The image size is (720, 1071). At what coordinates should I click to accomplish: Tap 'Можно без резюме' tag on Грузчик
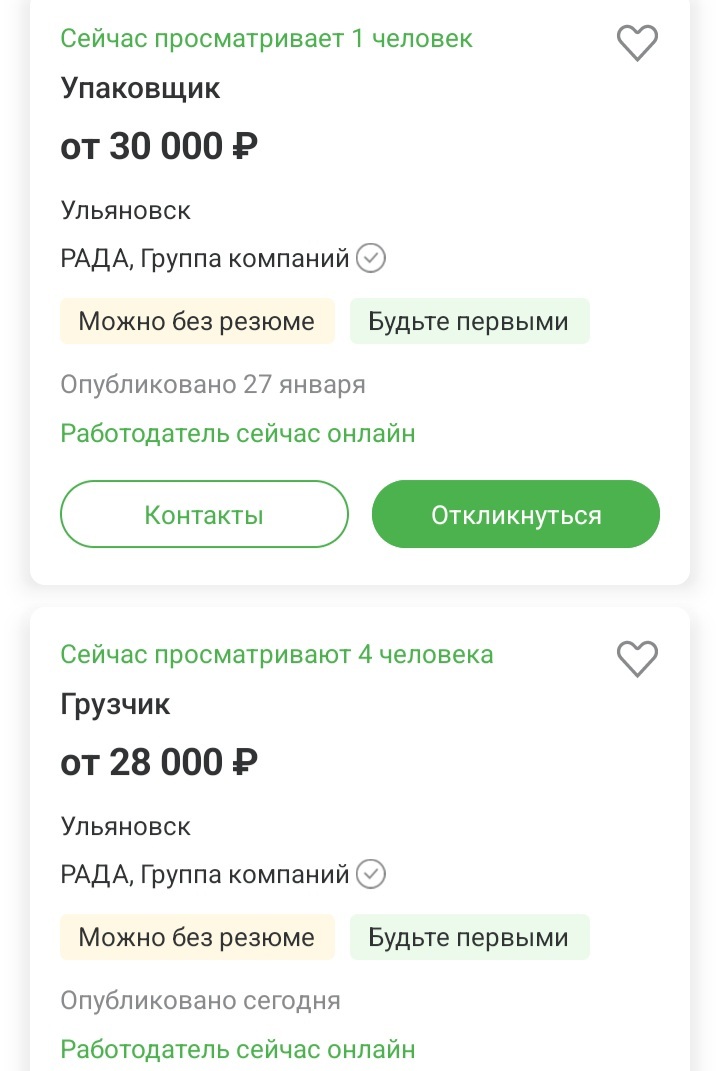coord(197,938)
